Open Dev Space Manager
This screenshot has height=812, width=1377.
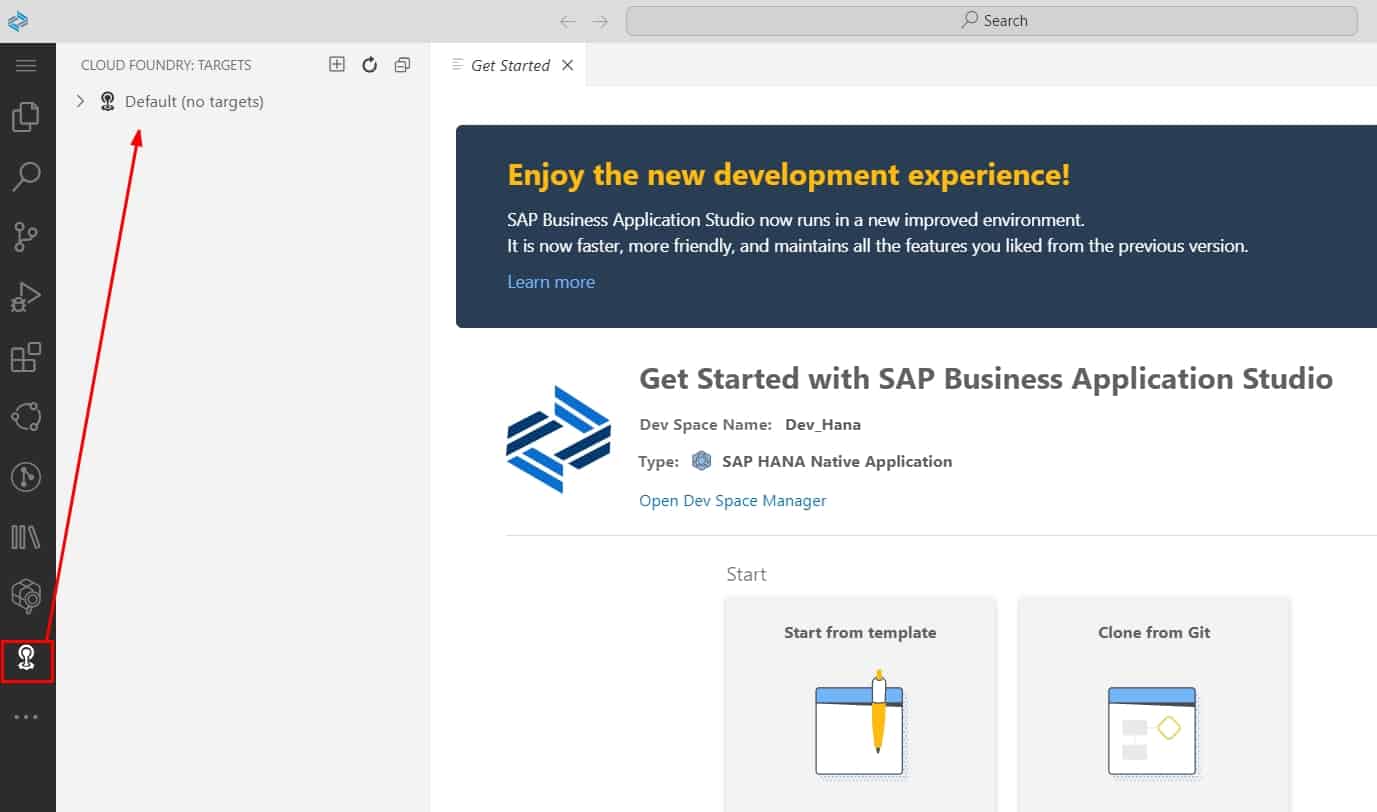point(732,500)
